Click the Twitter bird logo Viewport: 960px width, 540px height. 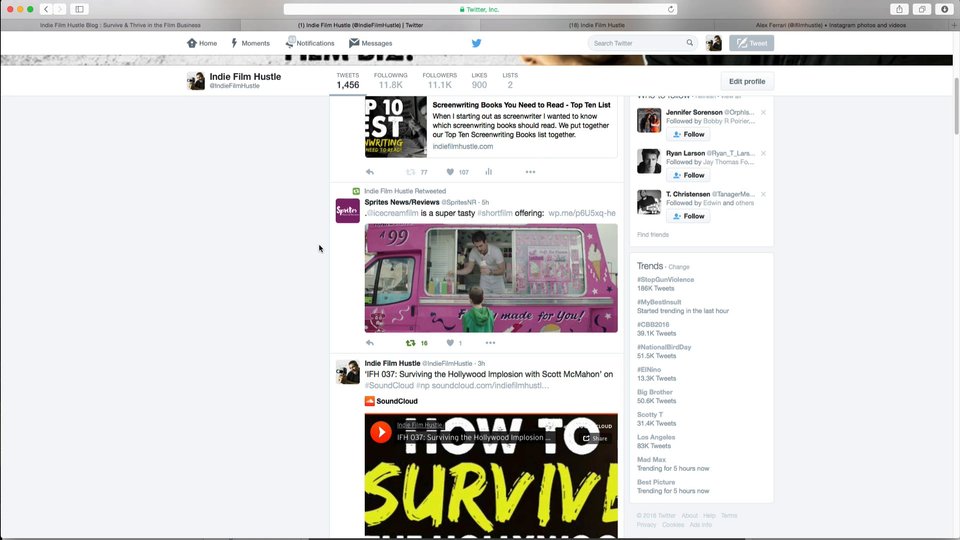(x=476, y=43)
